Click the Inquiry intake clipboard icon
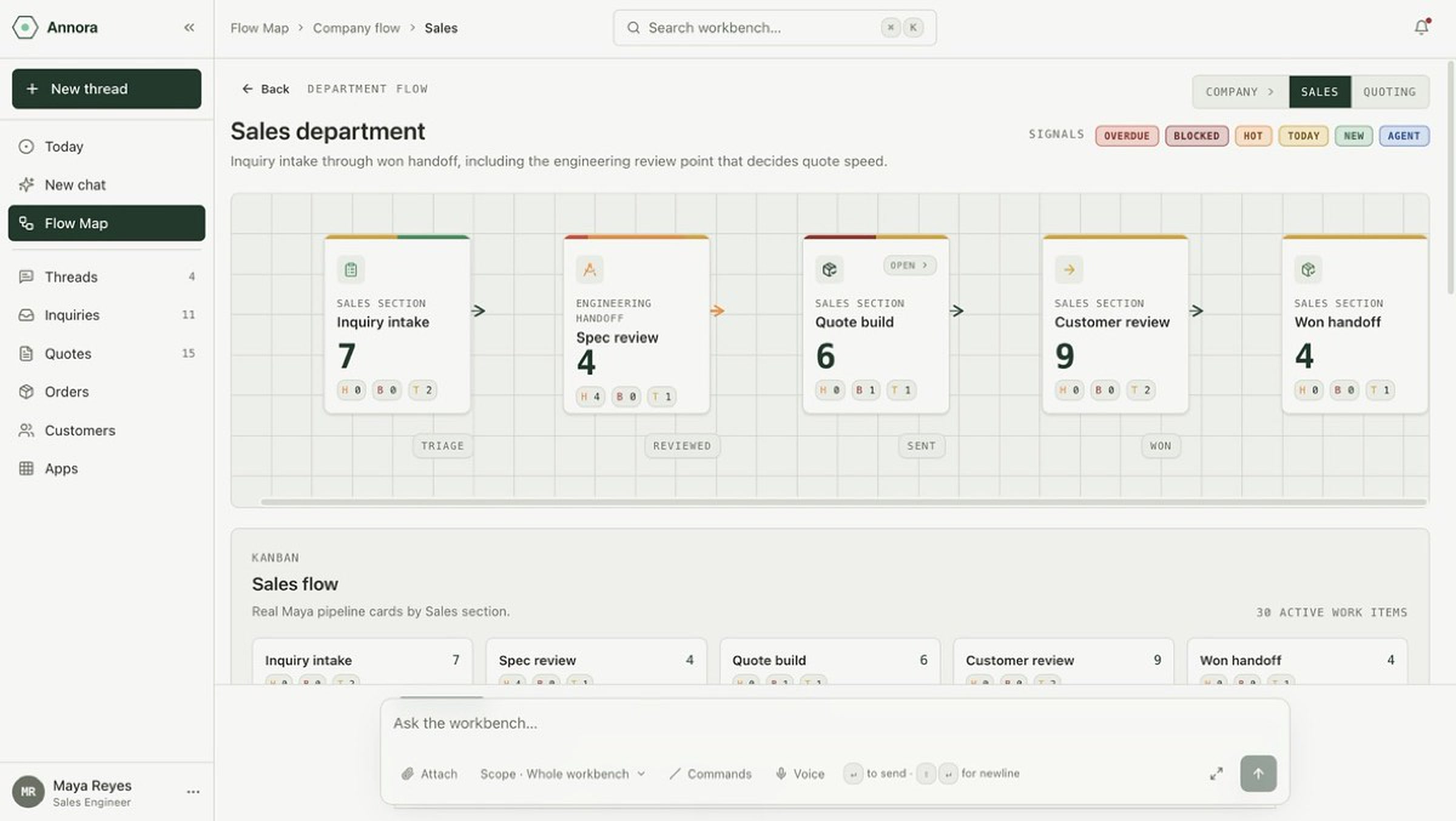The image size is (1456, 821). pyautogui.click(x=351, y=269)
